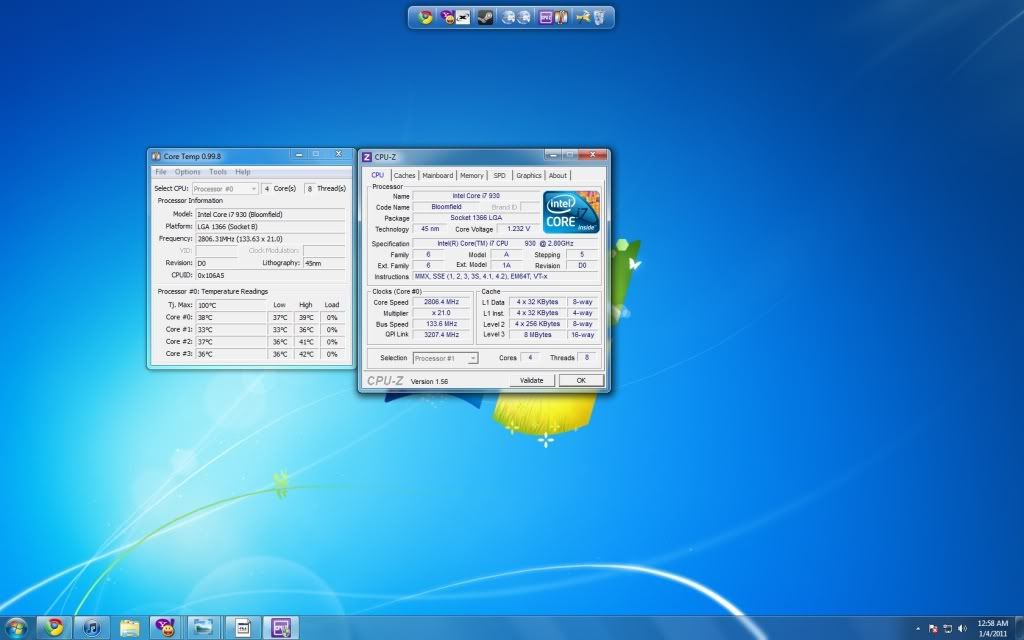Select the CPU tab in CPU-Z
The width and height of the screenshot is (1024, 640).
377,175
